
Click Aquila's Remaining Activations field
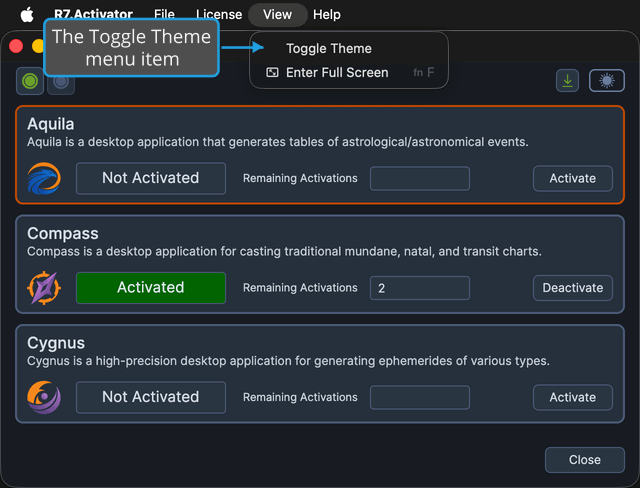pyautogui.click(x=420, y=178)
